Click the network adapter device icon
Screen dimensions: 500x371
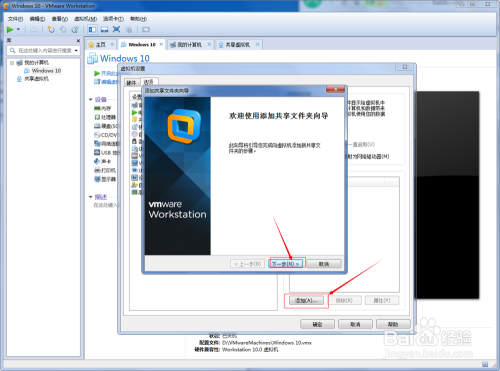(97, 144)
